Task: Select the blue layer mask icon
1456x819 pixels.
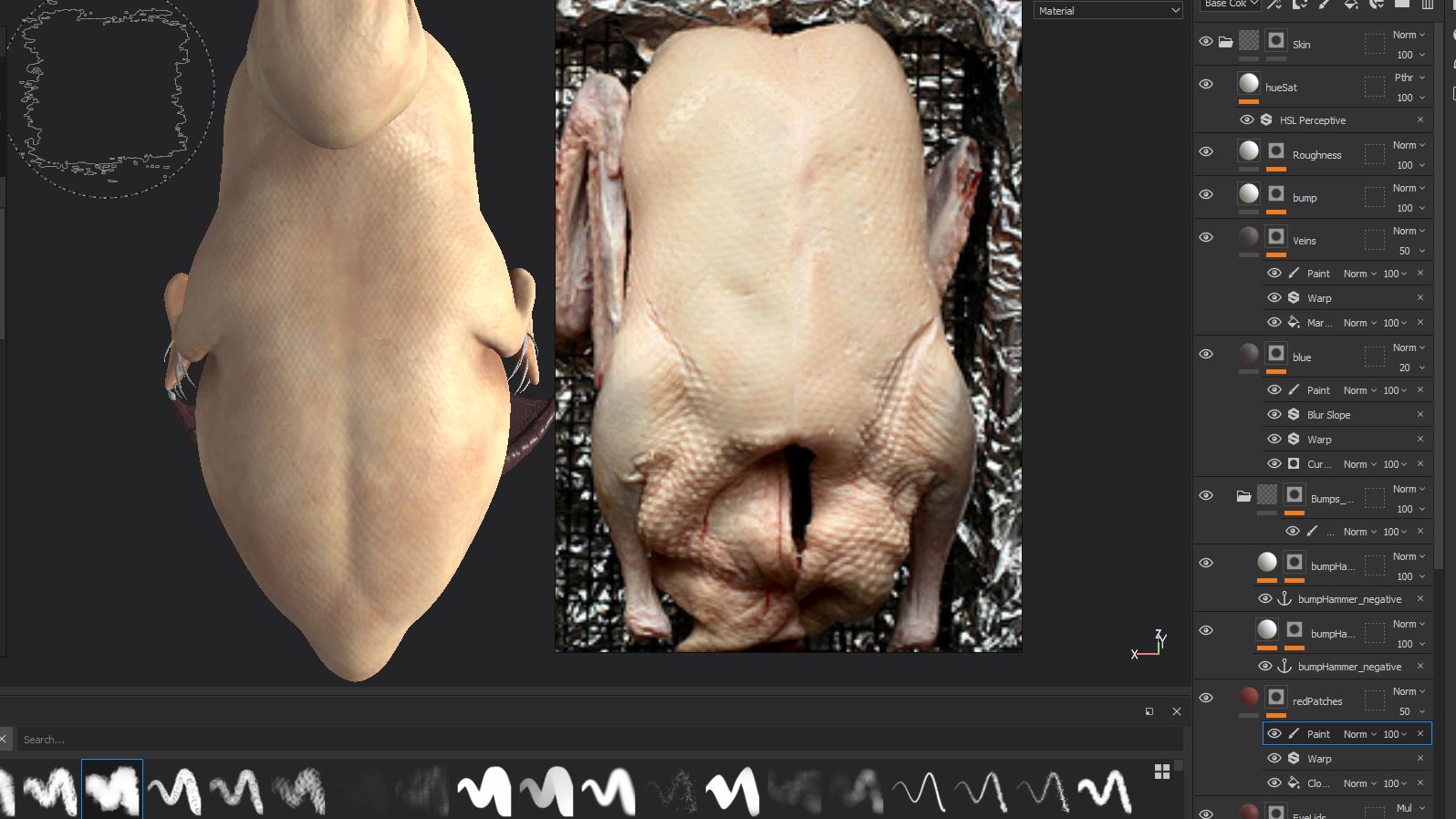Action: click(x=1276, y=353)
